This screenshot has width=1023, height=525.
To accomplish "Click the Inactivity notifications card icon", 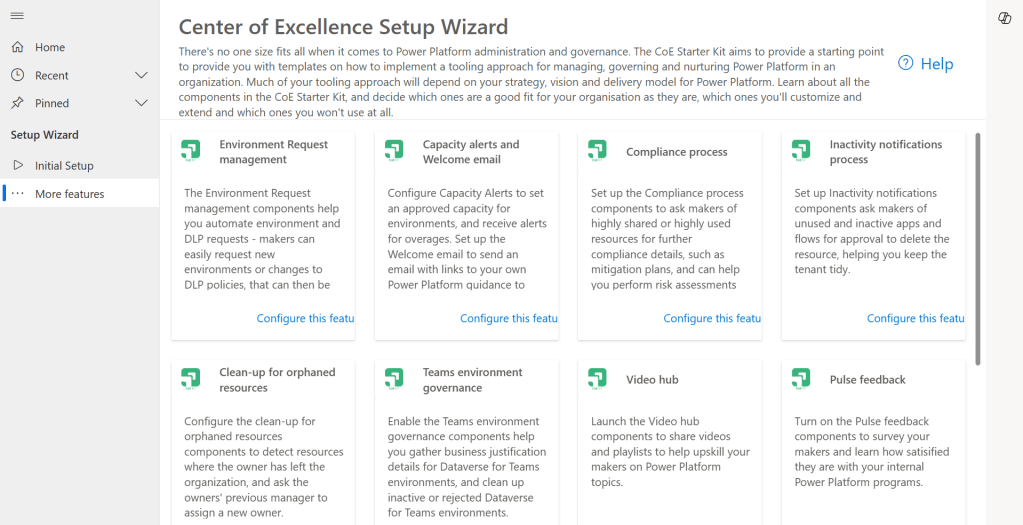I will (801, 151).
